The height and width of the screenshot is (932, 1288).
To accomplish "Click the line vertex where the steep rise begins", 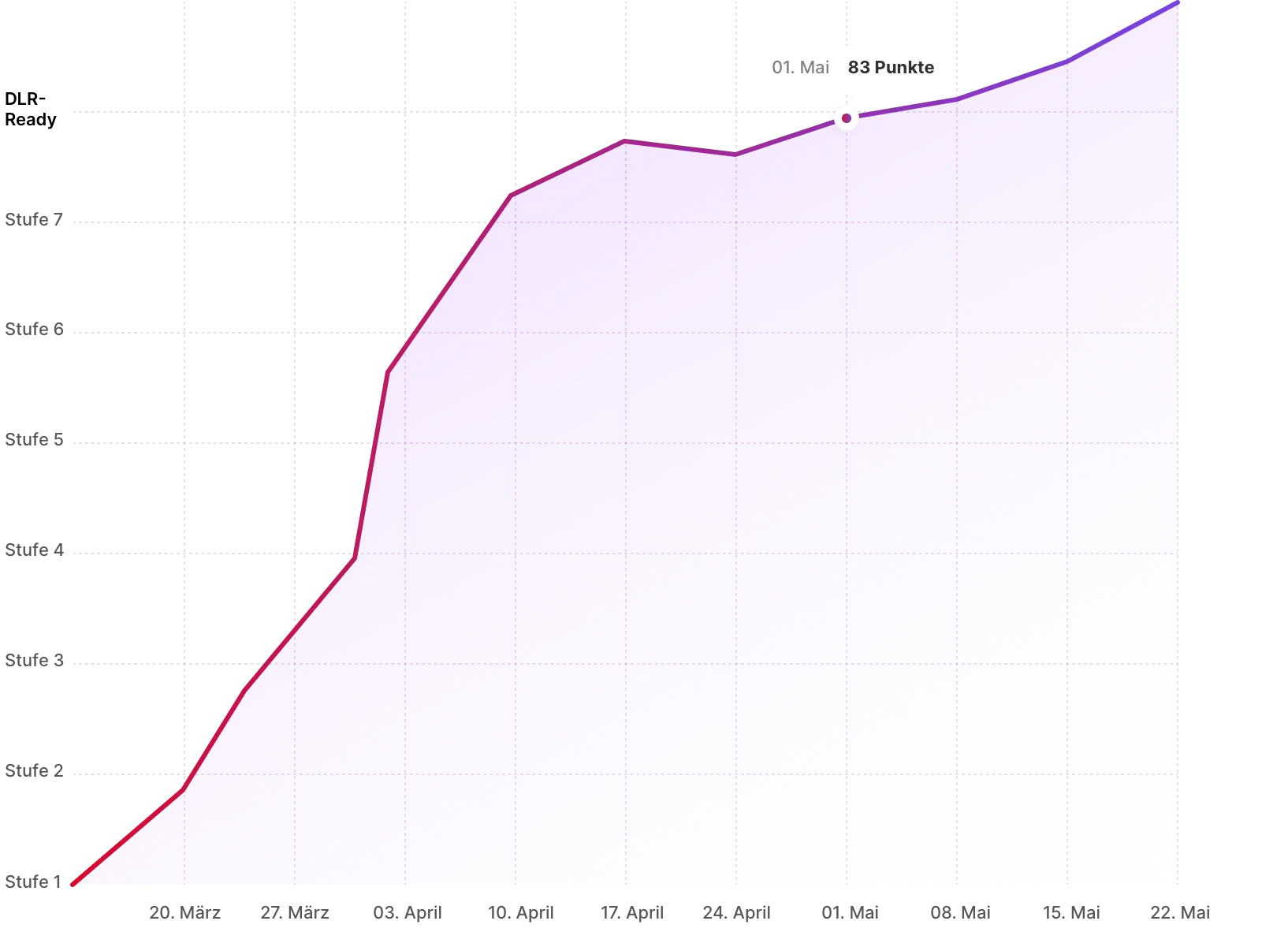I will (x=356, y=557).
